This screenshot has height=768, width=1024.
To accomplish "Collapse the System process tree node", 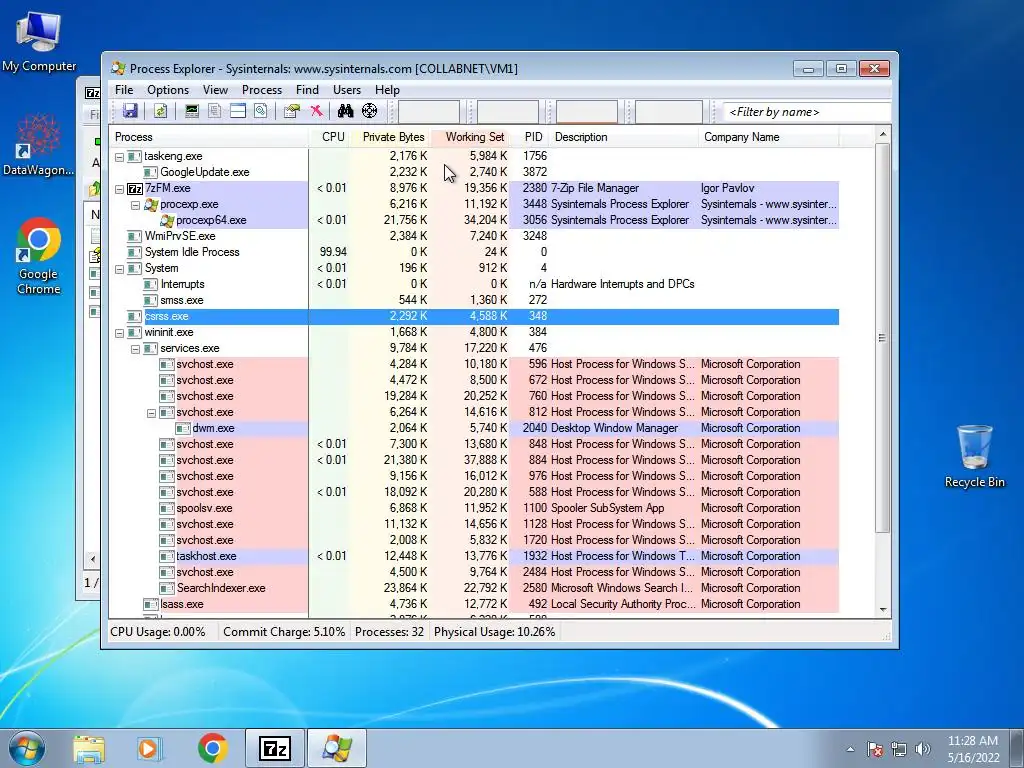I will tap(120, 269).
